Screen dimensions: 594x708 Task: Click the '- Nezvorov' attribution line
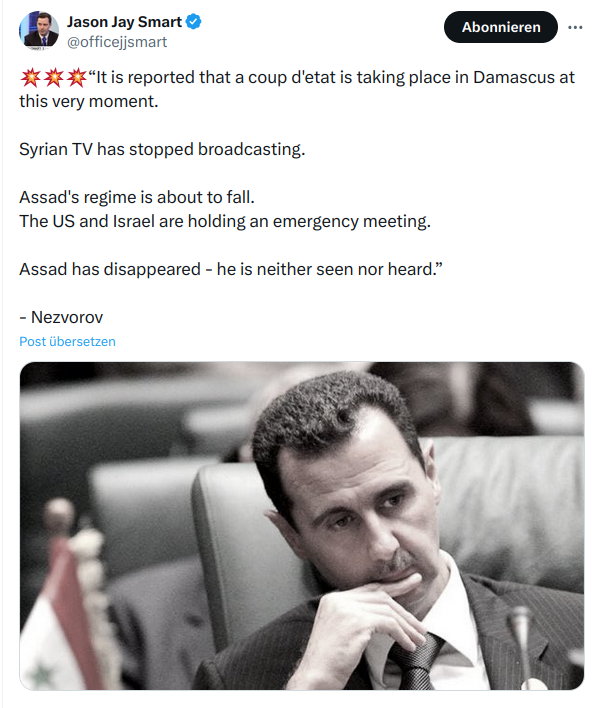(x=61, y=317)
